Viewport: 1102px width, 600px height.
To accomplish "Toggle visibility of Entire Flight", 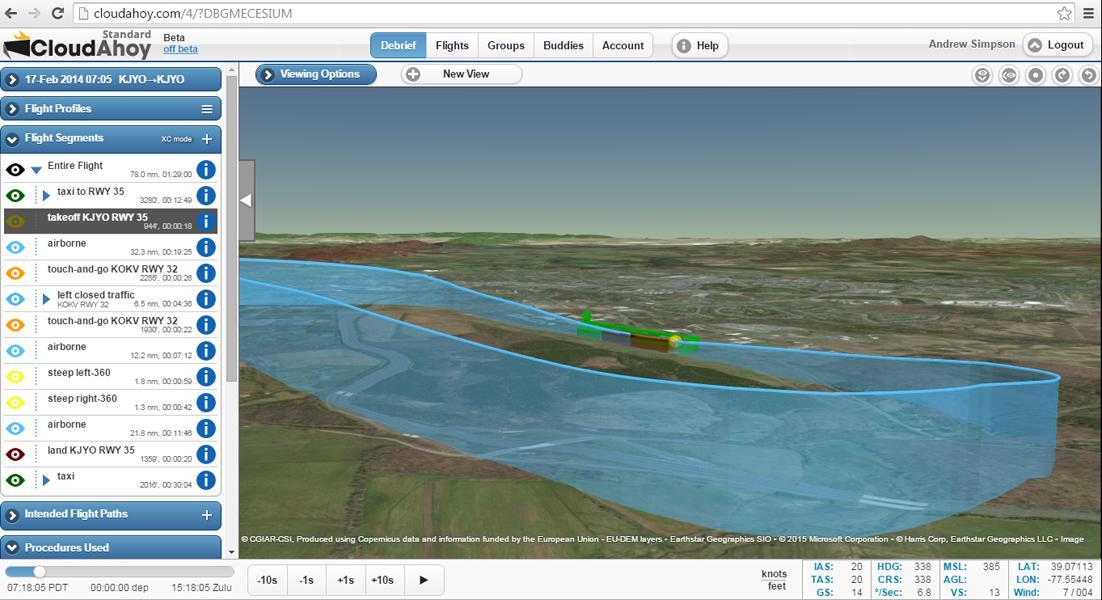I will [x=15, y=169].
